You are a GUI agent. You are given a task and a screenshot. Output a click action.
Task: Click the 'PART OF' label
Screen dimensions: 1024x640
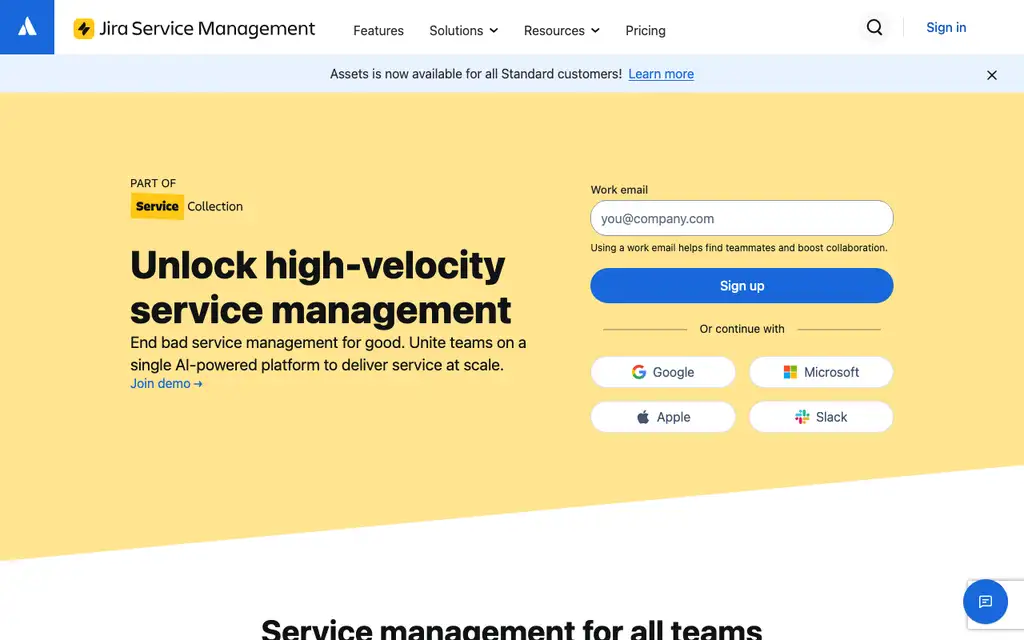coord(153,184)
